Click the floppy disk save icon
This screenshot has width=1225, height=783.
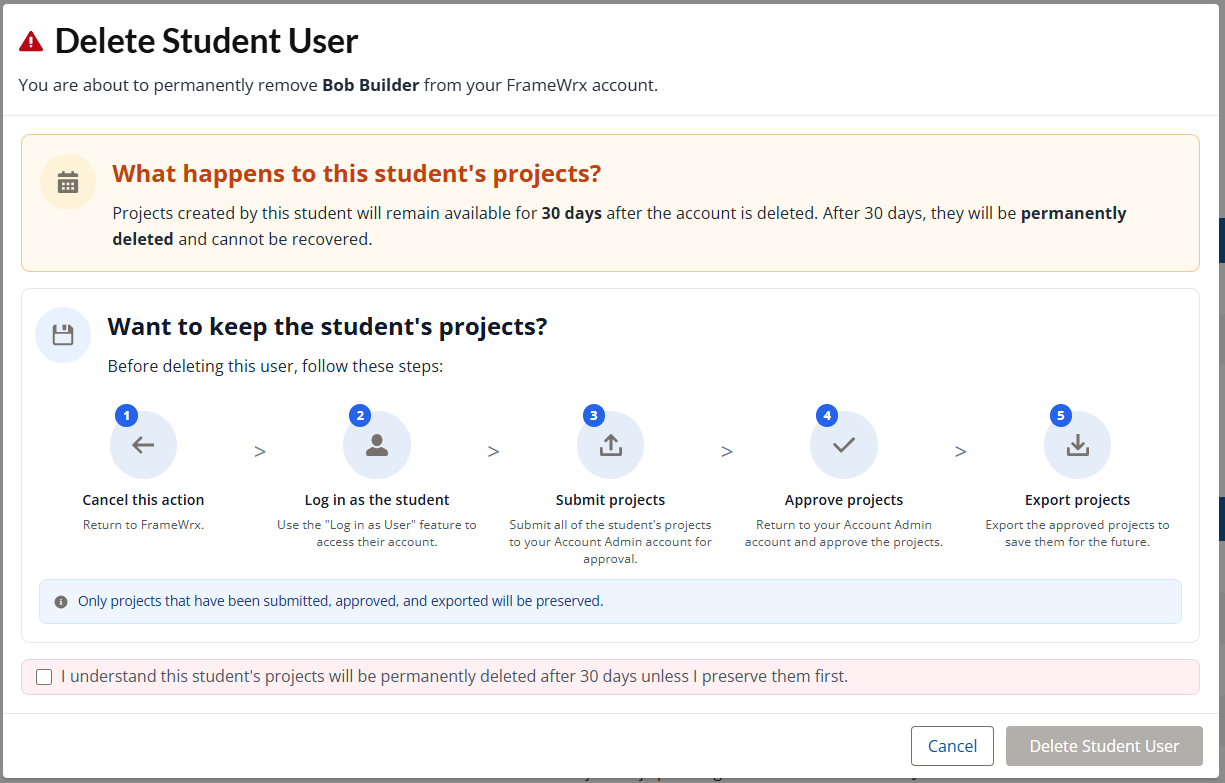[x=63, y=335]
